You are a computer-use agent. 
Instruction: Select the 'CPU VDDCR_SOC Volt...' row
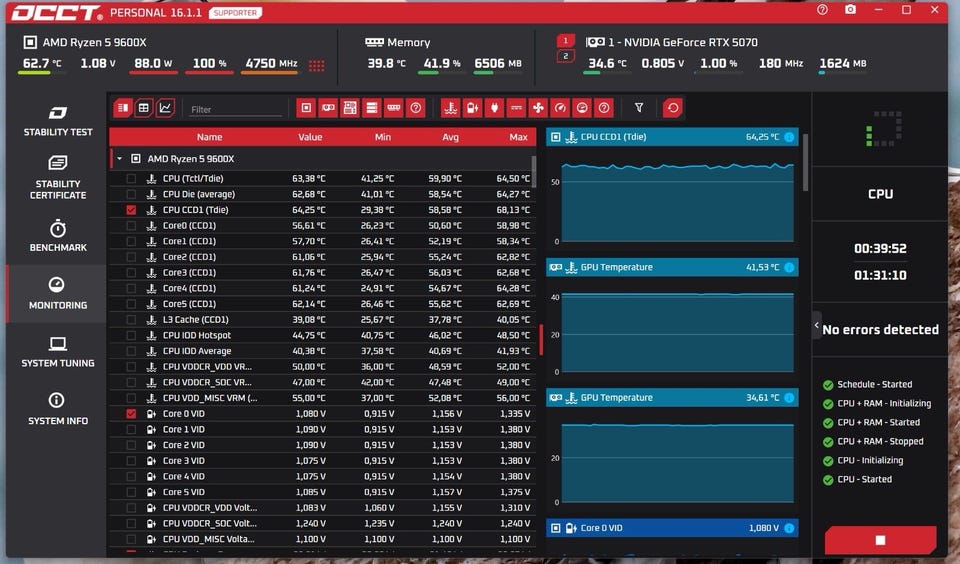click(322, 524)
